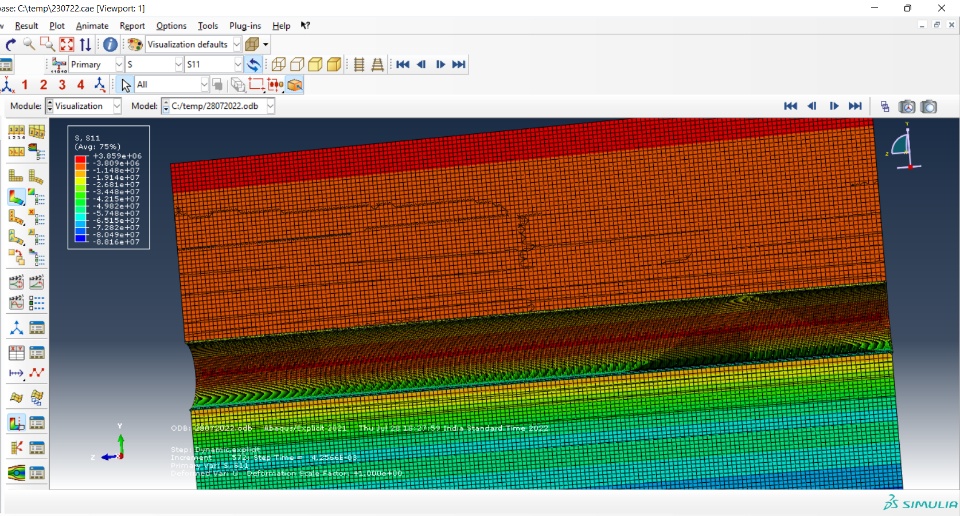The height and width of the screenshot is (516, 960).
Task: Click the Plot Undeformed Shape icon
Action: click(x=16, y=177)
